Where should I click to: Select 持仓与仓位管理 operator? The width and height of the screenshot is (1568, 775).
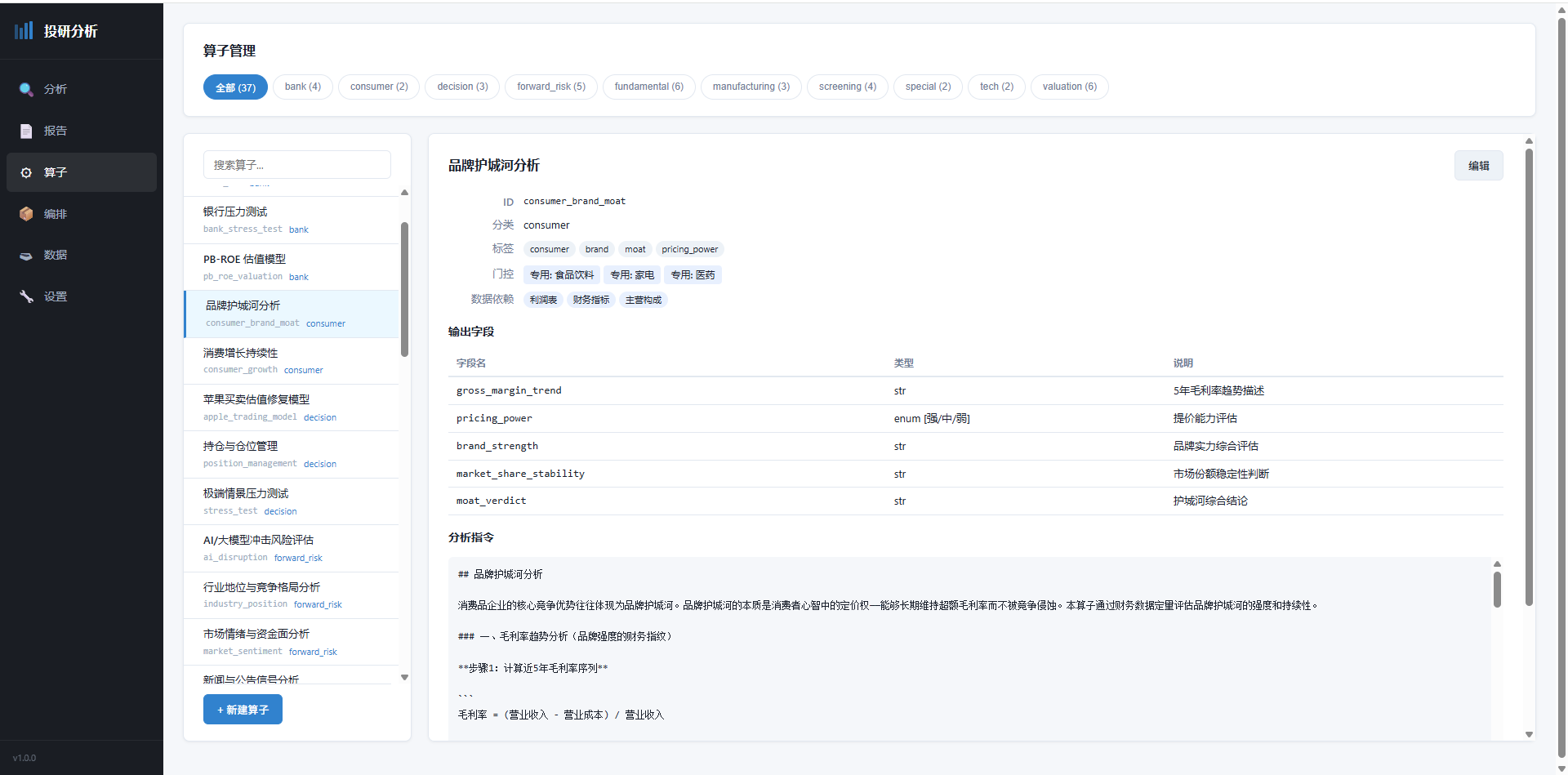(x=292, y=455)
